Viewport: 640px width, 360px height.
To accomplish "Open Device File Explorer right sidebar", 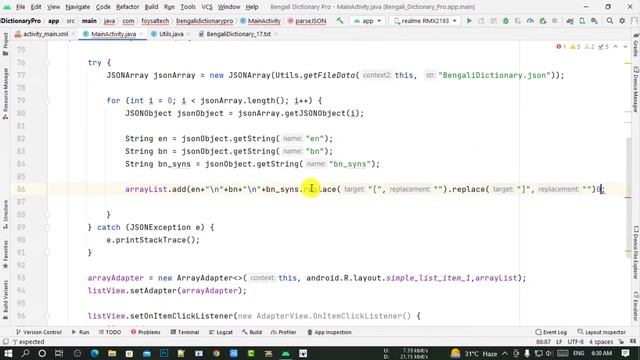I will [636, 253].
